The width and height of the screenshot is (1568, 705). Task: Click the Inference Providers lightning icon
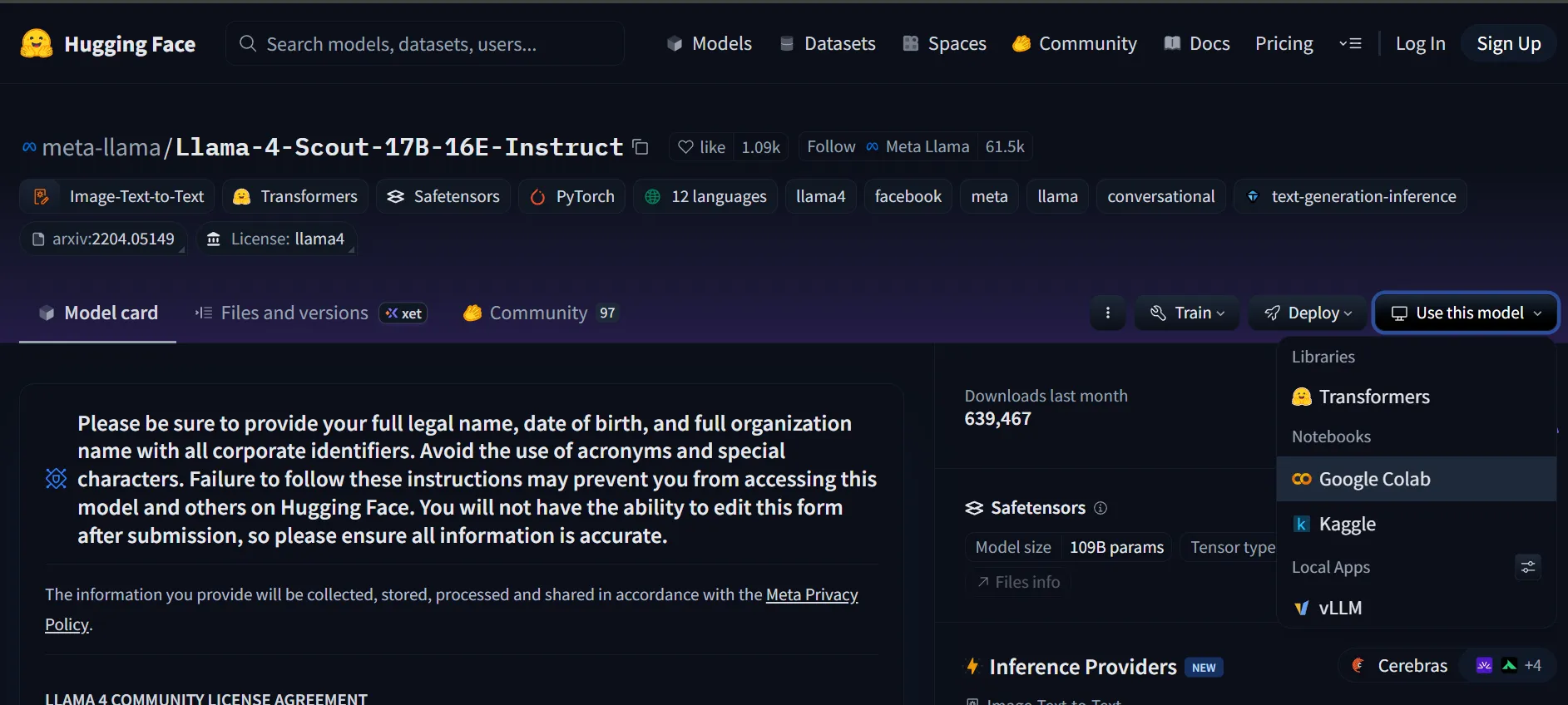pyautogui.click(x=972, y=666)
